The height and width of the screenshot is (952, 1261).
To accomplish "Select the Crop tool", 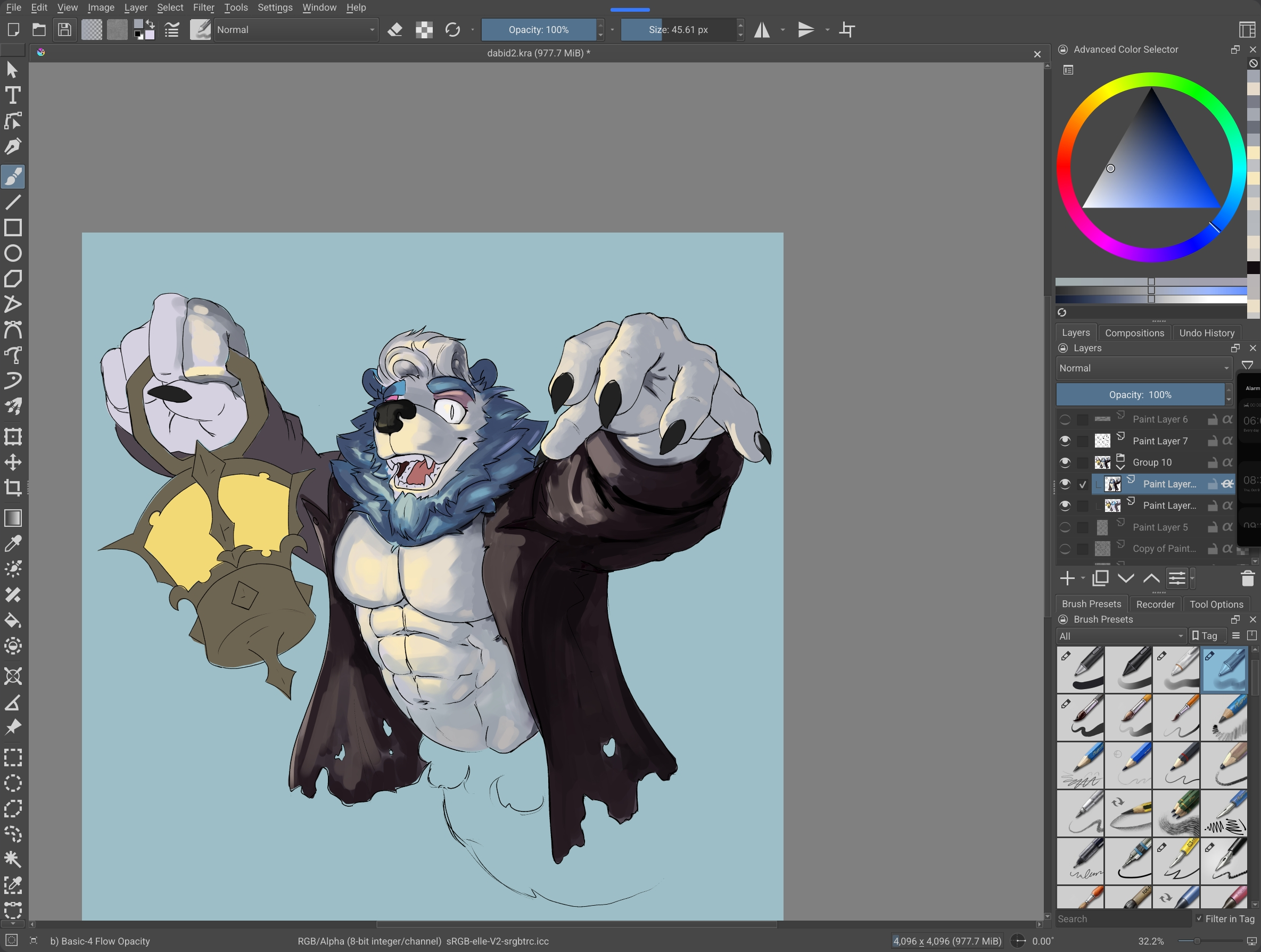I will (x=13, y=487).
